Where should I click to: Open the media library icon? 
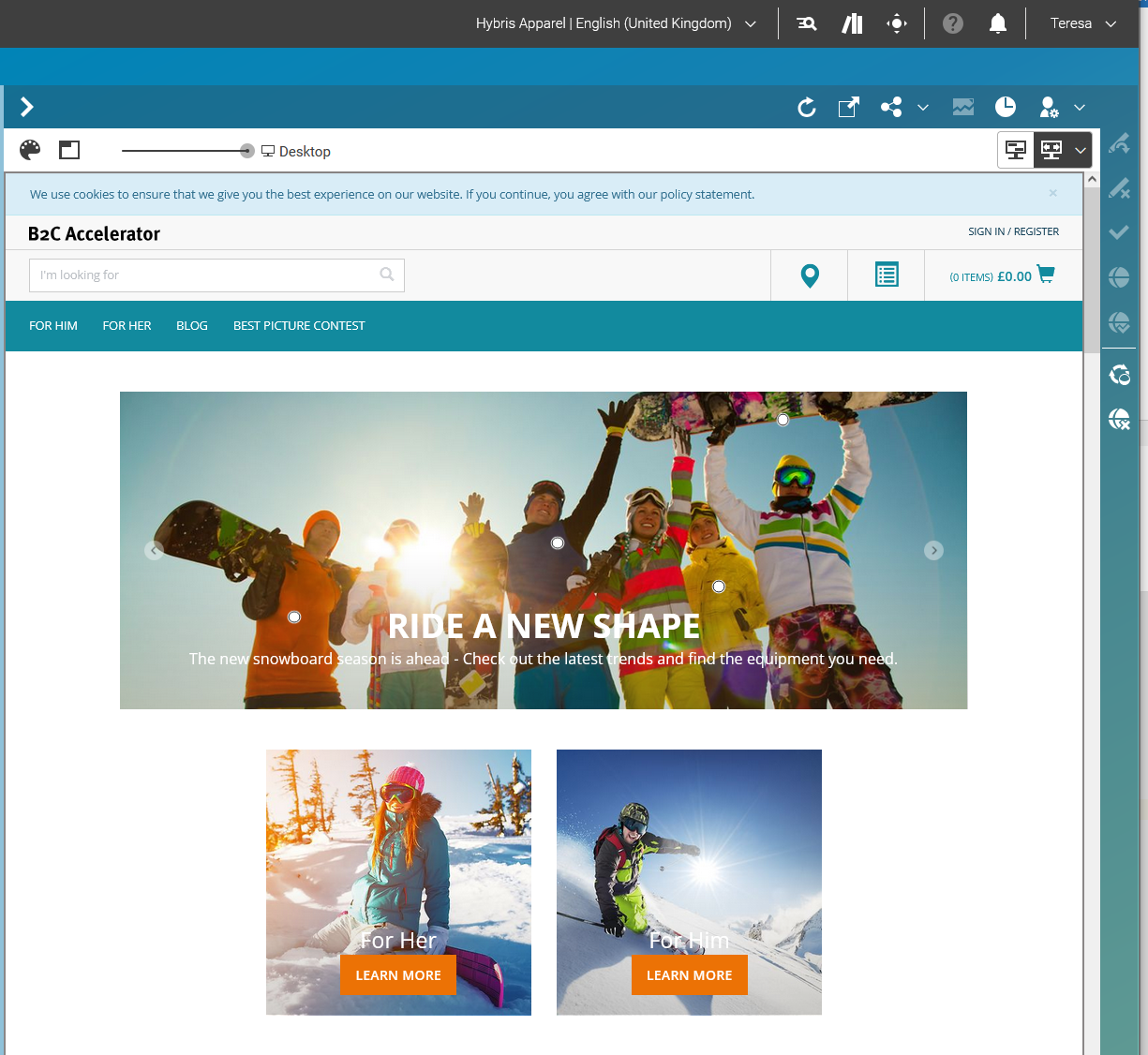(x=962, y=107)
